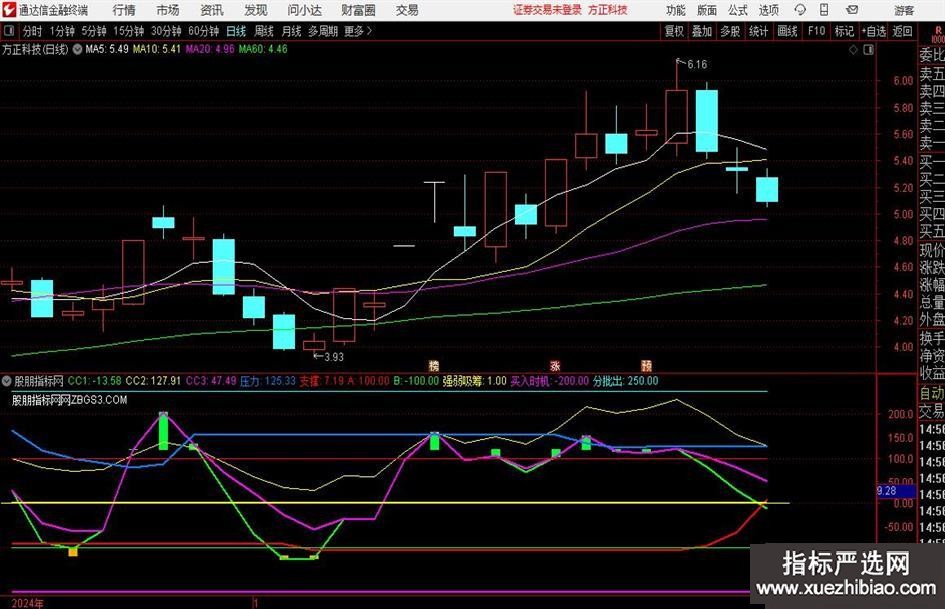This screenshot has height=609, width=945.
Task: Add stock via +自选 button
Action: [x=874, y=31]
